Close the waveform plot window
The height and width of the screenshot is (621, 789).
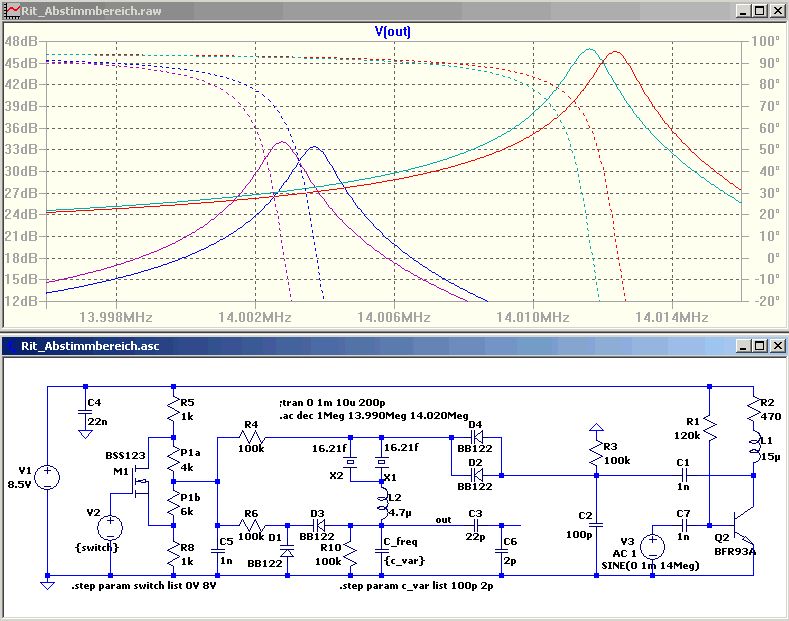777,11
